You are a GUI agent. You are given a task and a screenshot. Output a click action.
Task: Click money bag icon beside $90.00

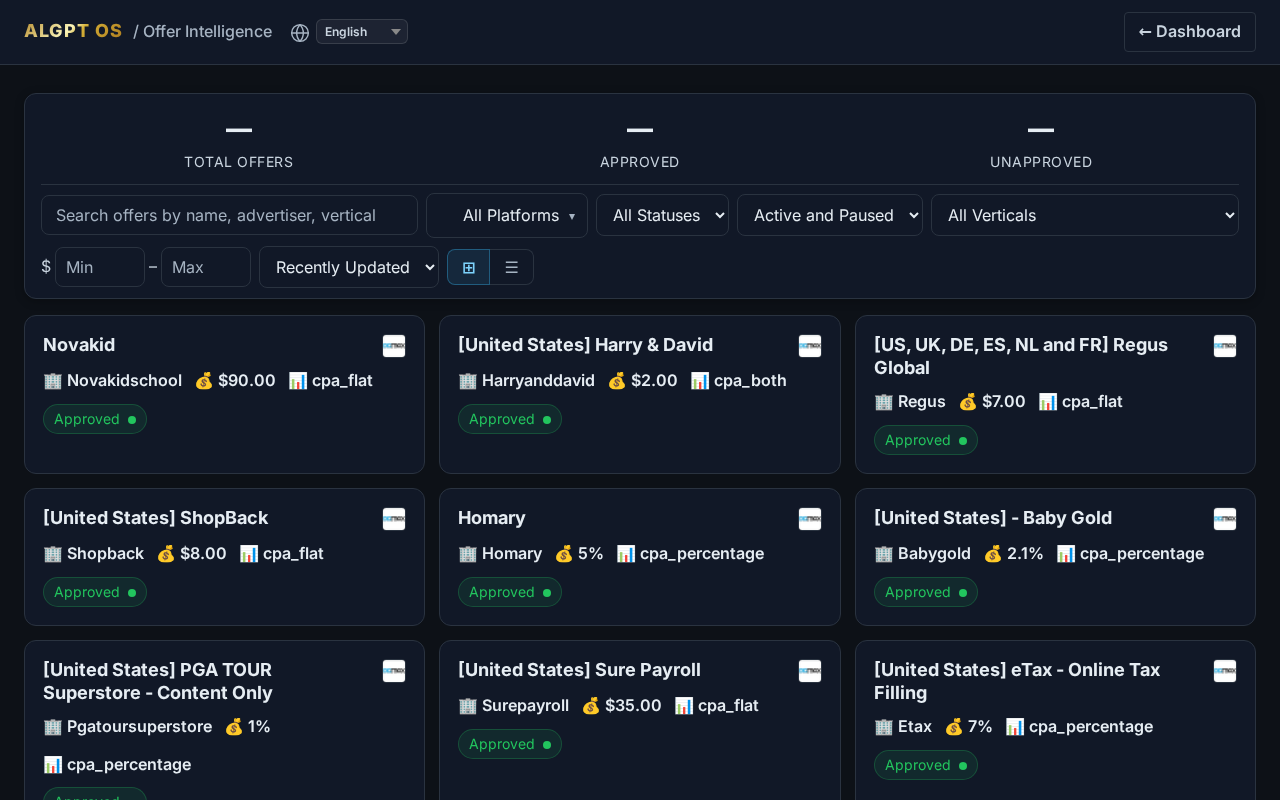click(204, 380)
